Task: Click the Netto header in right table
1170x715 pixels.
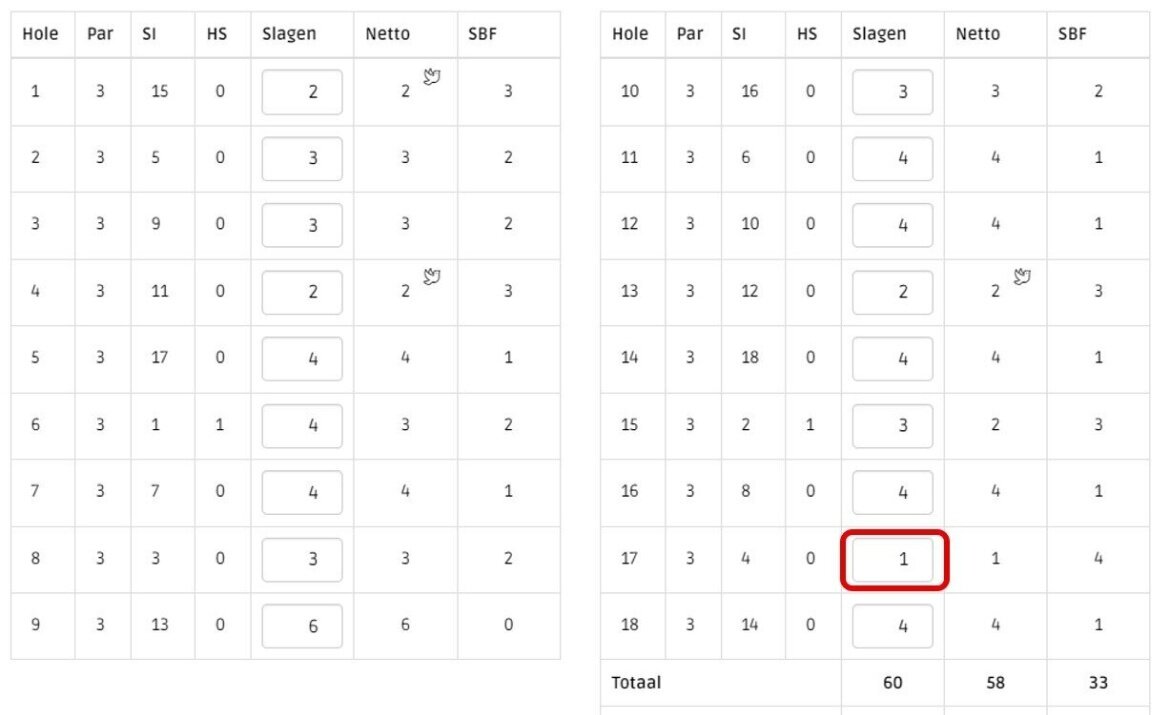Action: (977, 34)
